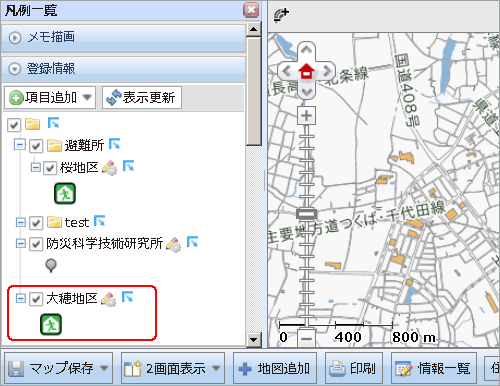Open the マップ保存 dropdown arrow

(104, 368)
